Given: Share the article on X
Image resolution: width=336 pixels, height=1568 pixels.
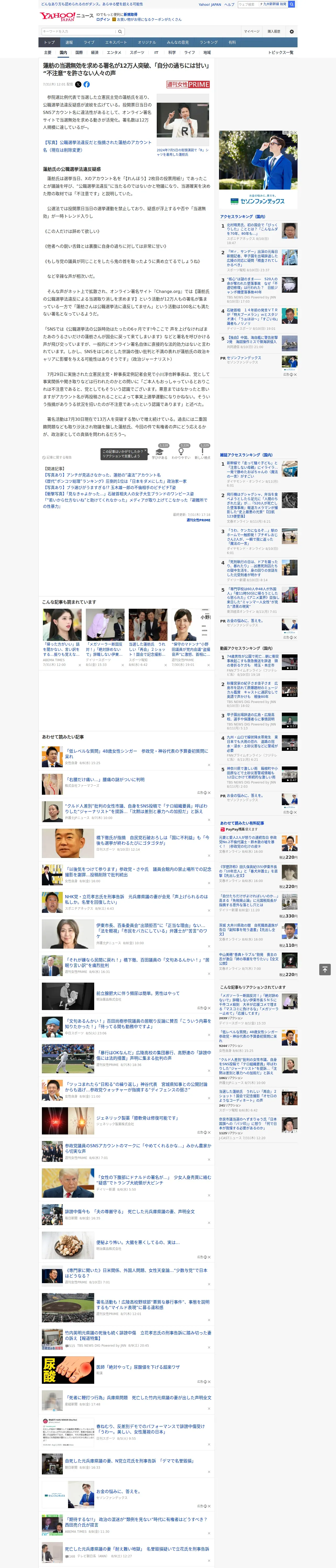Looking at the screenshot, I should pos(78,85).
